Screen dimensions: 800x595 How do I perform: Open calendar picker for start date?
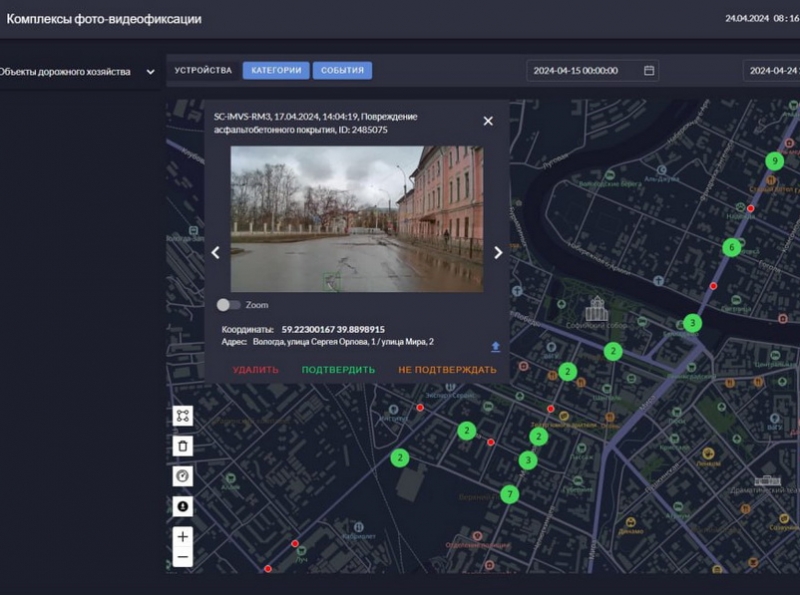pos(649,71)
